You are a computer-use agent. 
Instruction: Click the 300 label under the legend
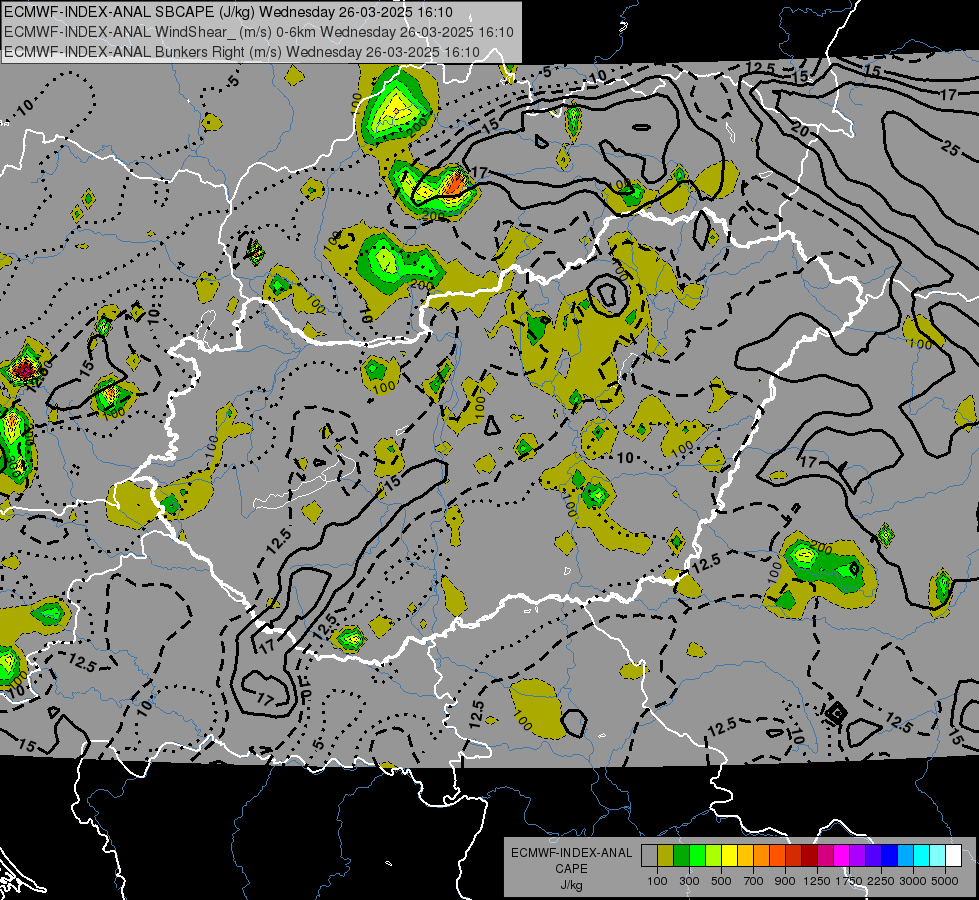click(689, 881)
